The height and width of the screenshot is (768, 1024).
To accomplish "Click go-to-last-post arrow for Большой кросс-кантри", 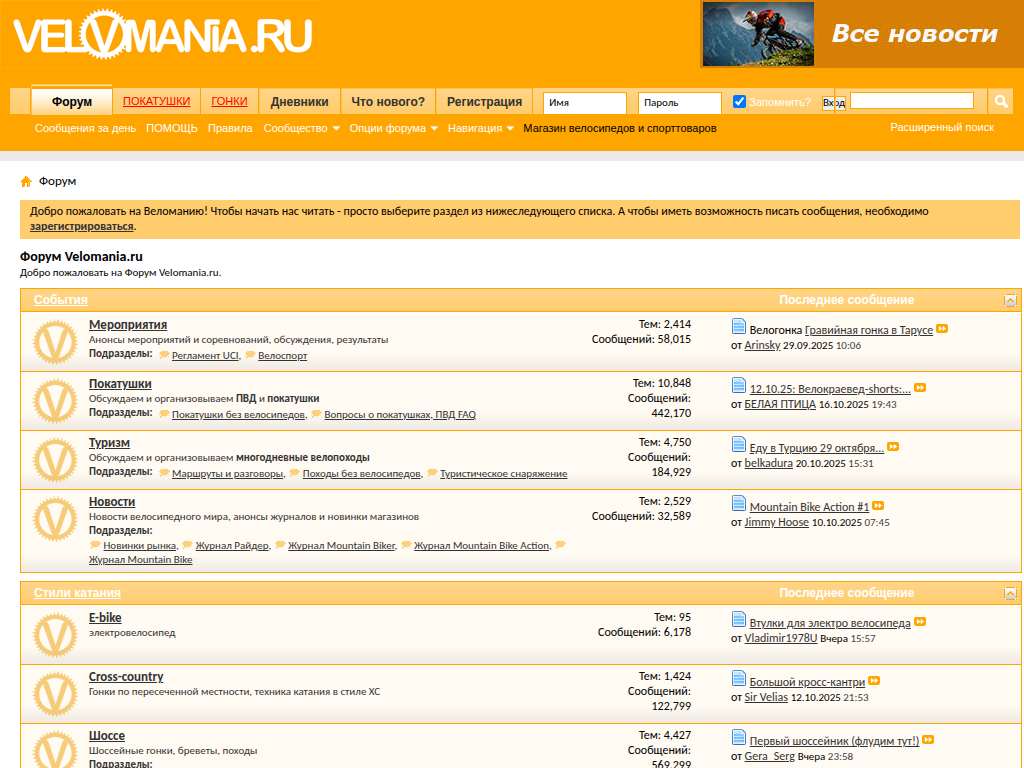I will 874,681.
